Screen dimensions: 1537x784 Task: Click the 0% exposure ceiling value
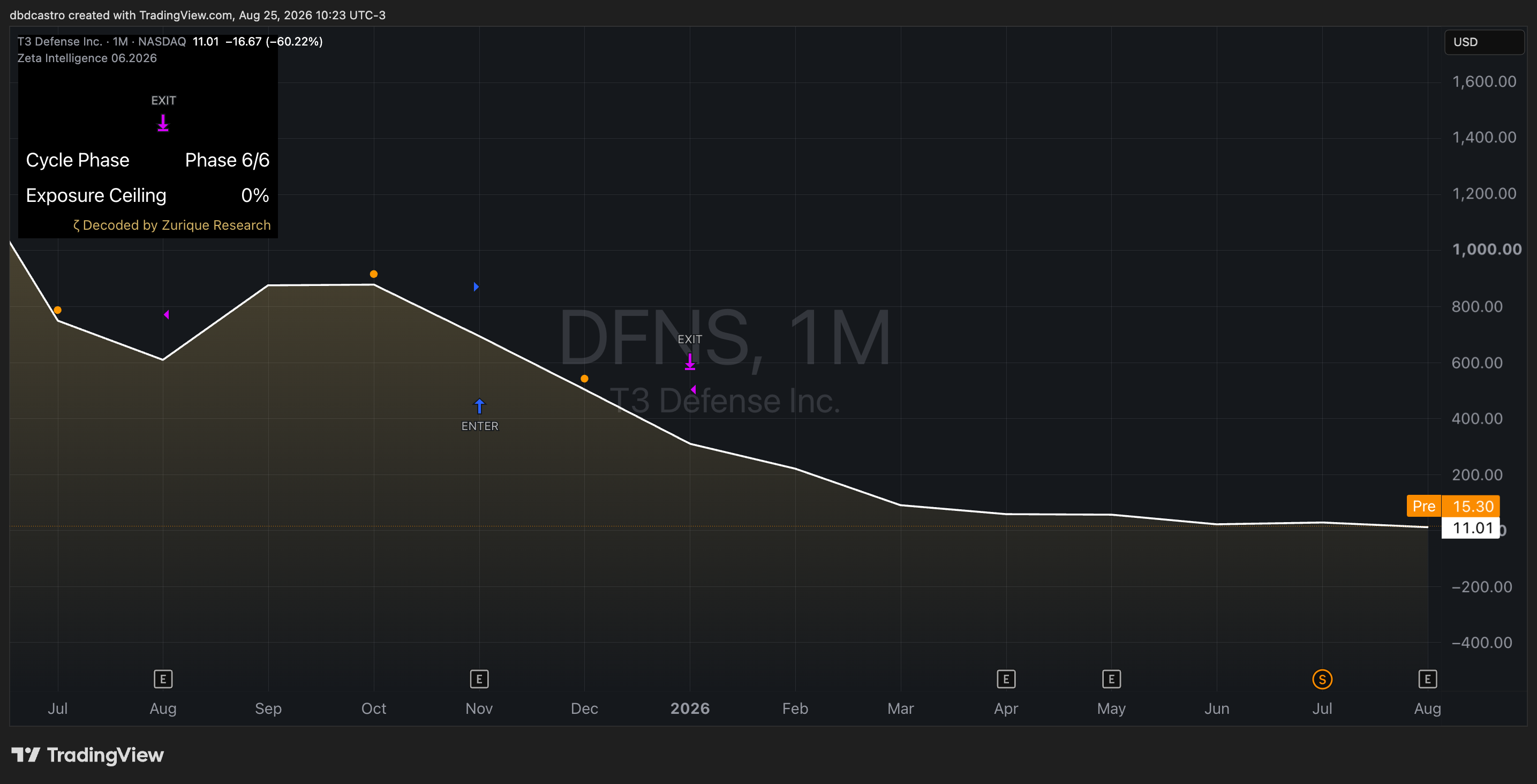point(255,195)
